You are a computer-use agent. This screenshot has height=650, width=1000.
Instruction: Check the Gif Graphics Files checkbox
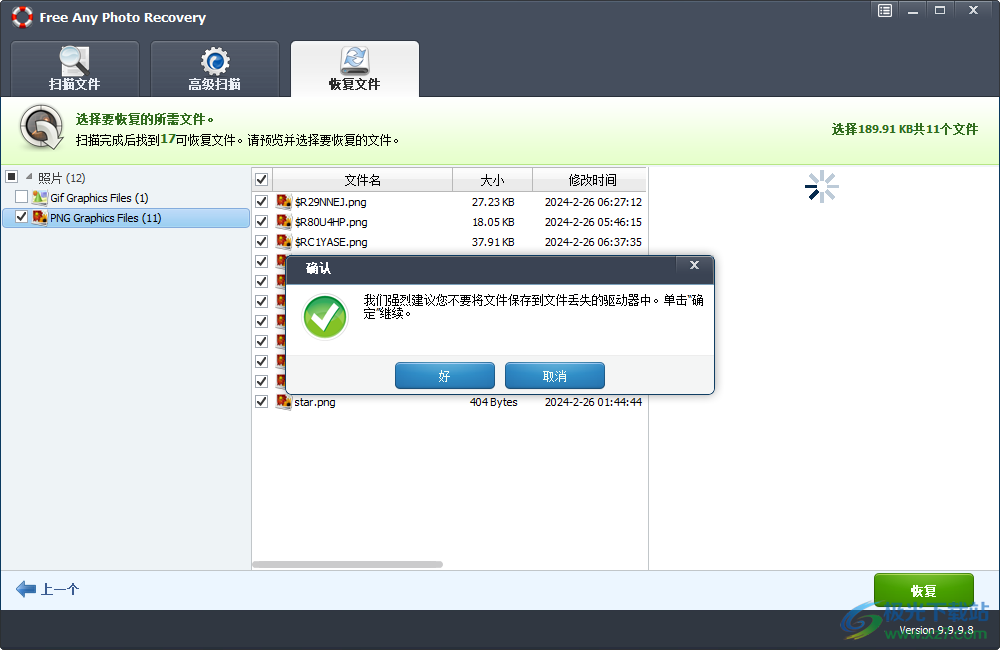click(21, 196)
